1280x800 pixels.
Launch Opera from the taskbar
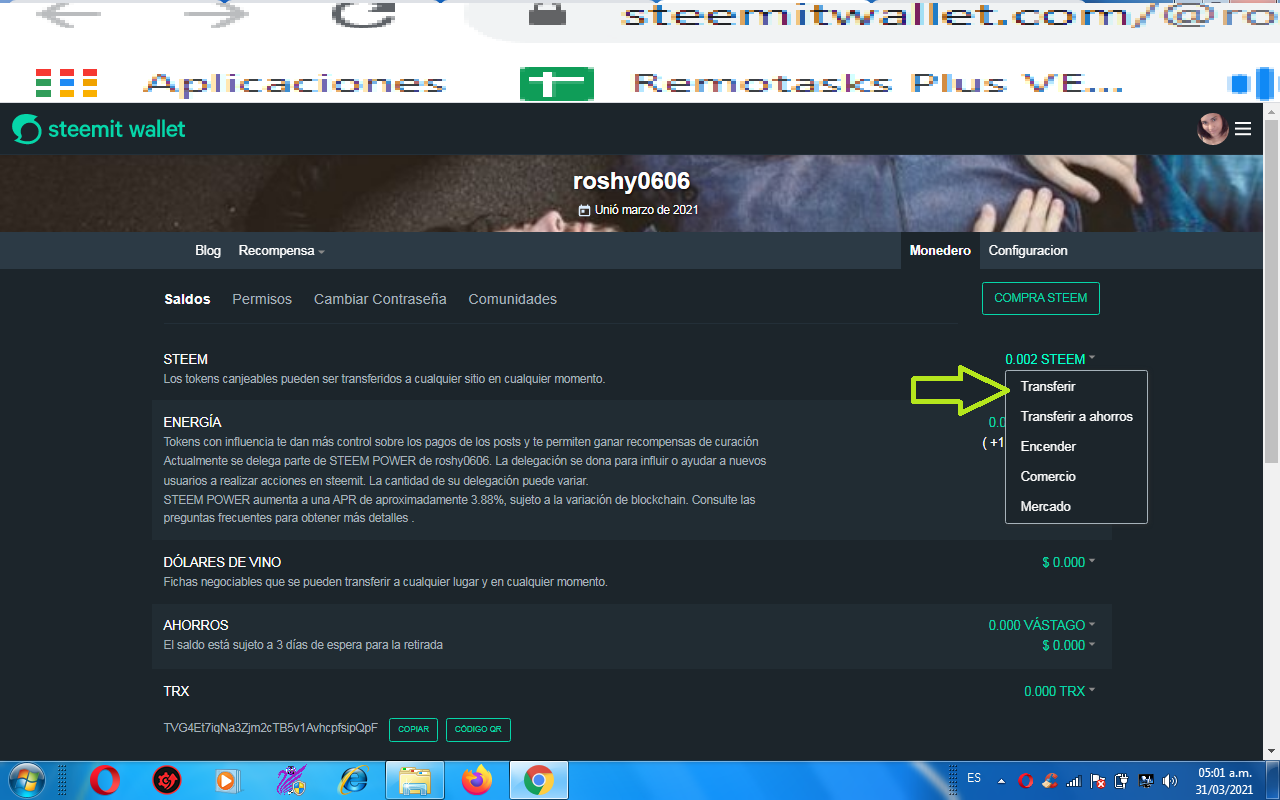[105, 780]
